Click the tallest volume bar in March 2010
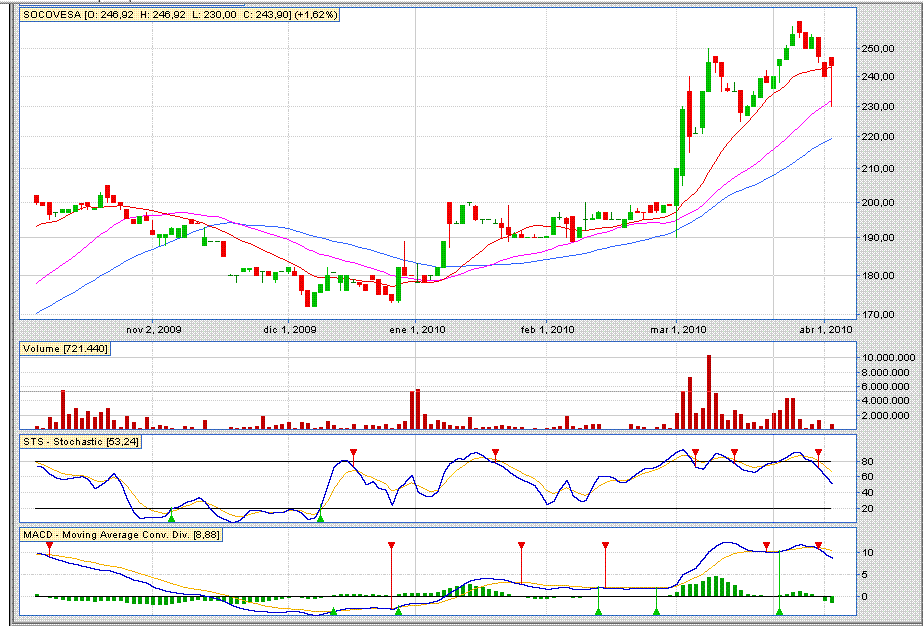923x626 pixels. (x=708, y=392)
